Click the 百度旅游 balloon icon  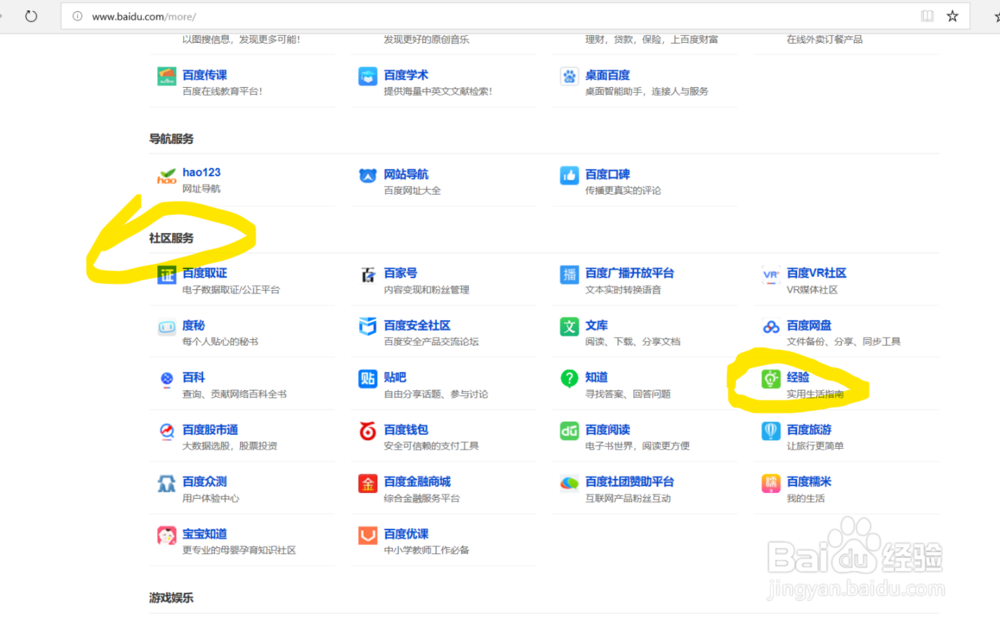pyautogui.click(x=770, y=431)
